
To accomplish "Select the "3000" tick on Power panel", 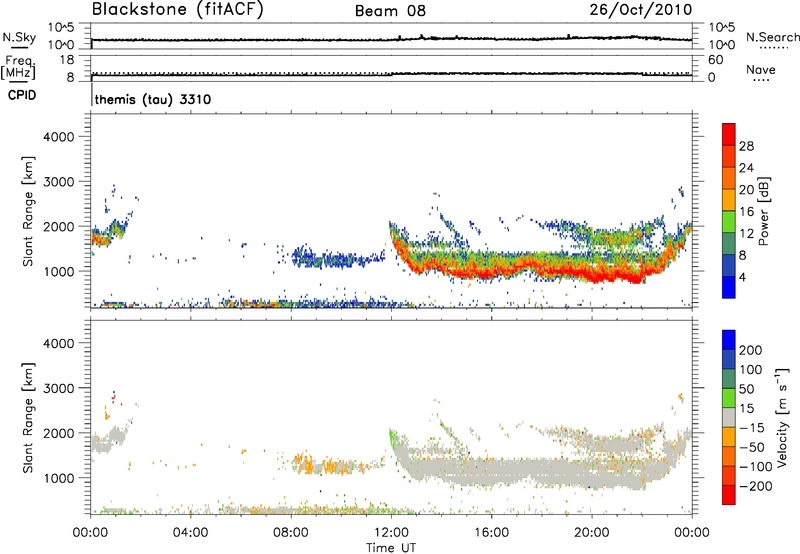I will 59,182.
